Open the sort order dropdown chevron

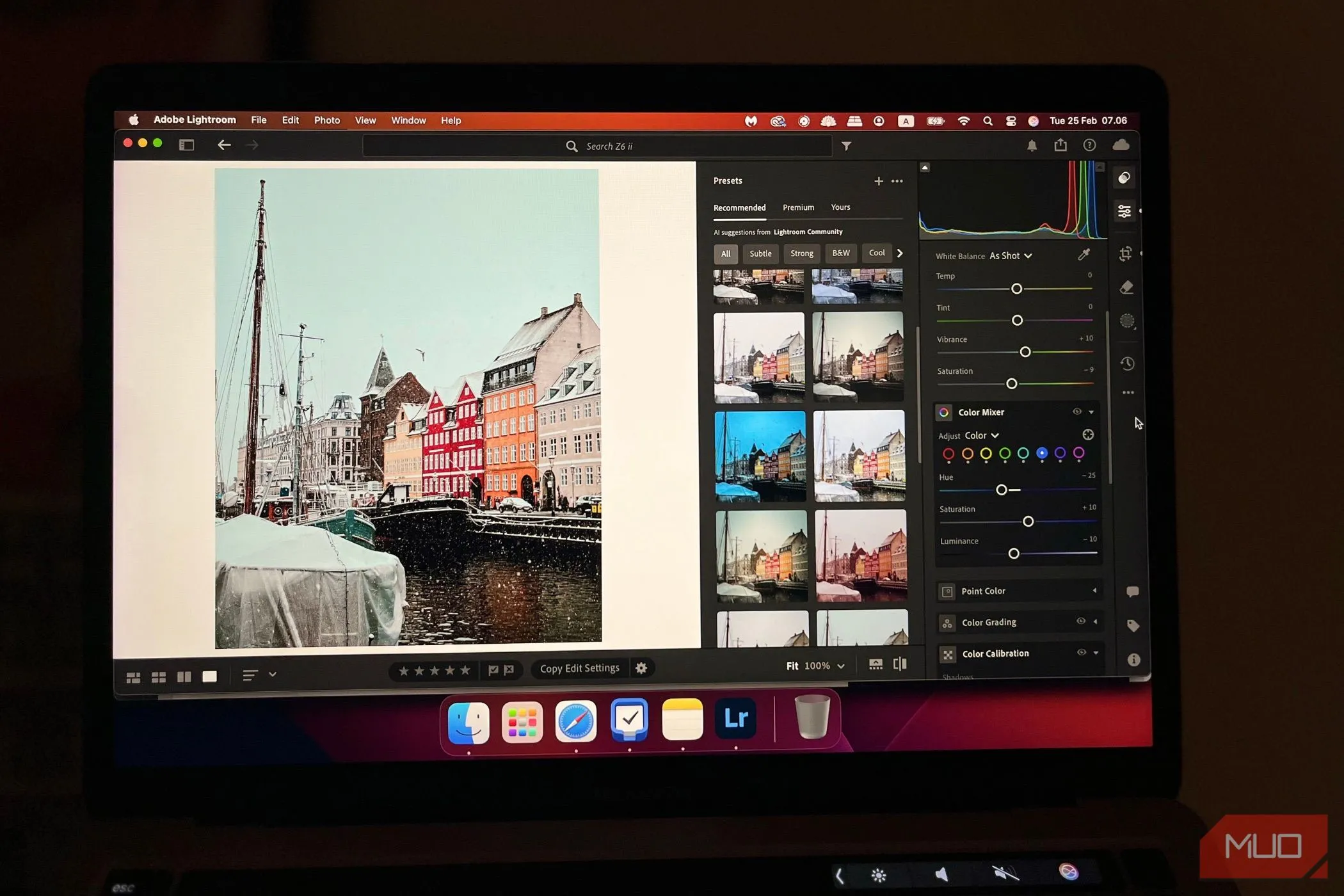point(272,674)
